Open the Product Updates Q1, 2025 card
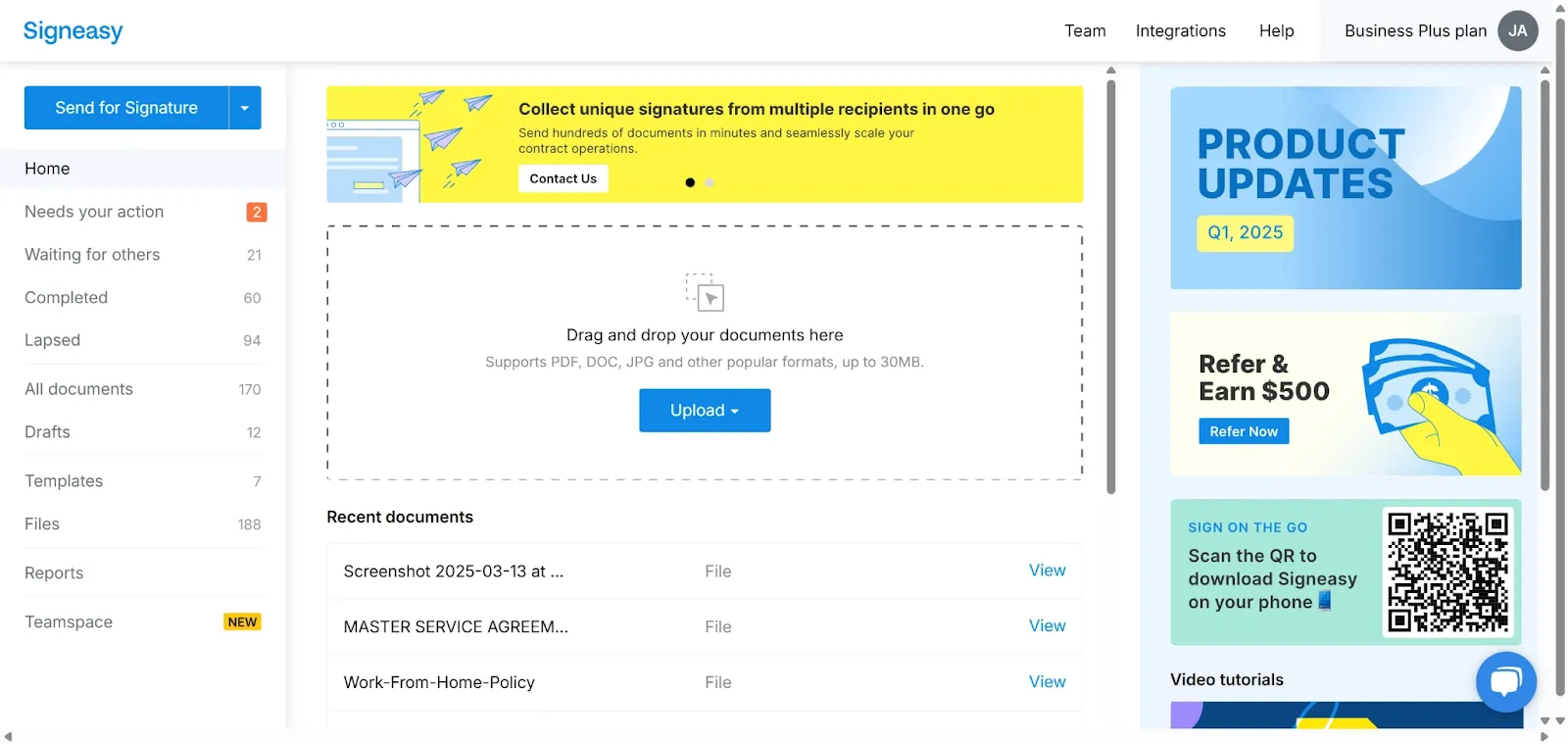 [1346, 187]
